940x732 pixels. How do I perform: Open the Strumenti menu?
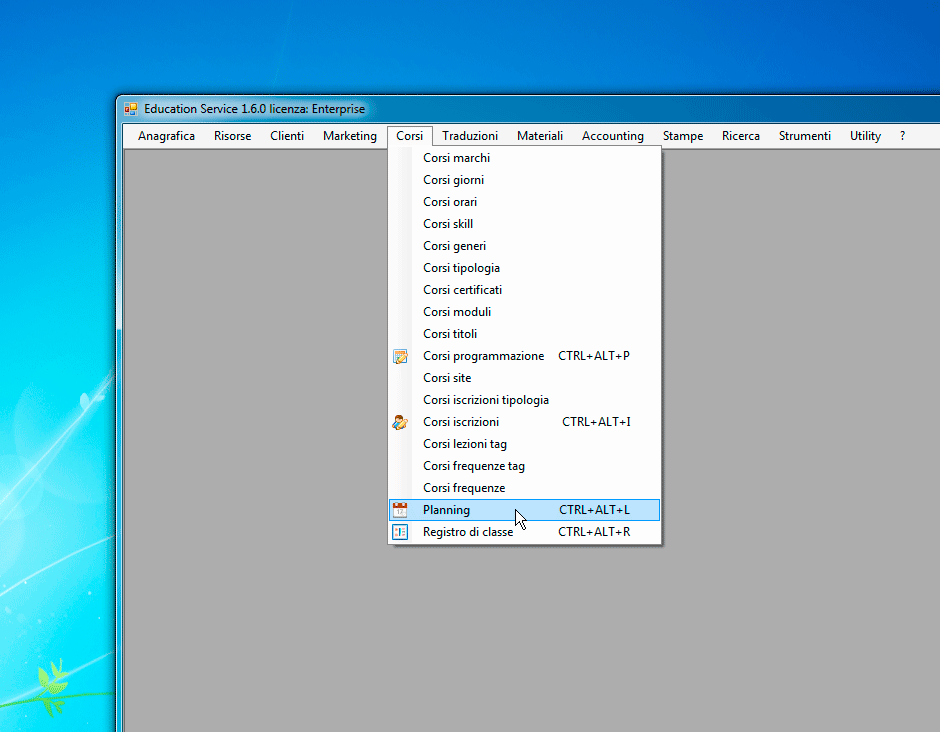pyautogui.click(x=805, y=136)
